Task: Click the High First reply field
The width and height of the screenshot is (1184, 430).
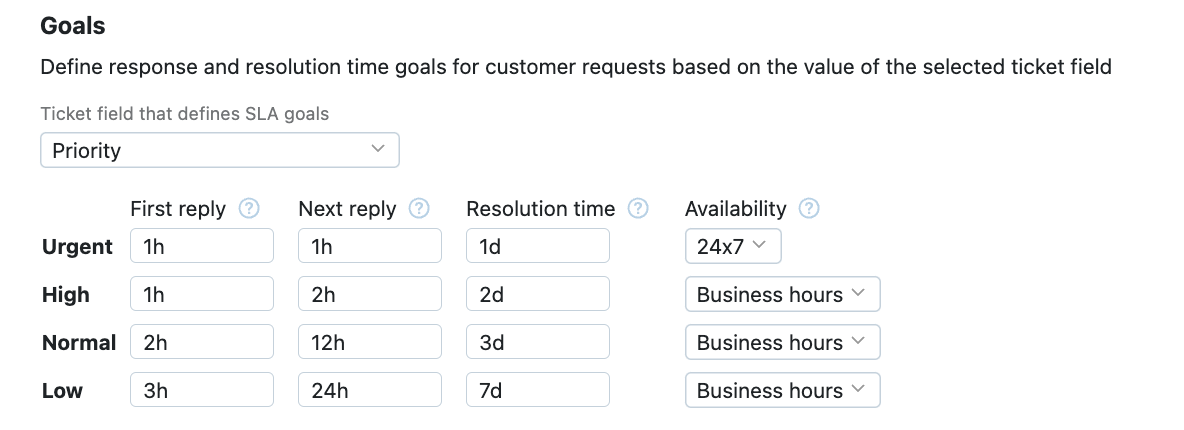Action: pos(202,295)
